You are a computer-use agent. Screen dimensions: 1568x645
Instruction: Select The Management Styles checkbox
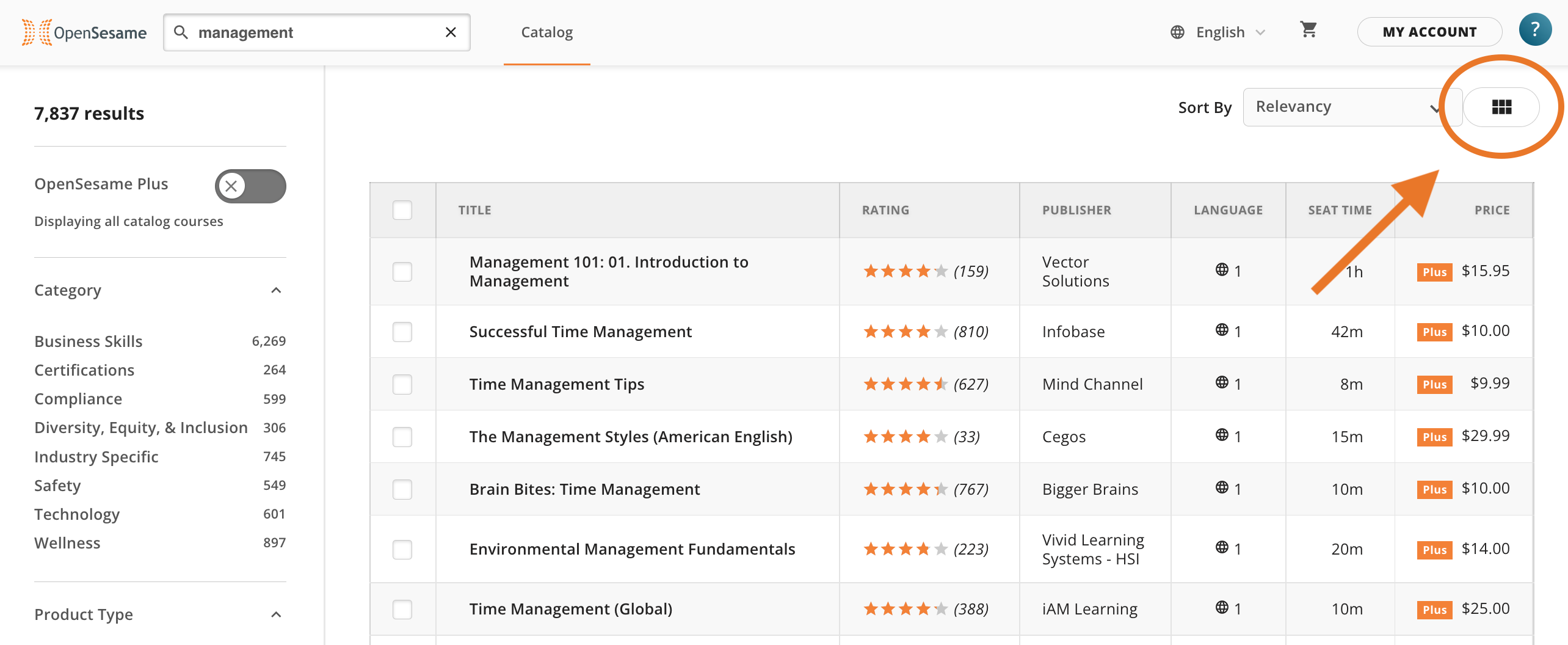coord(402,437)
